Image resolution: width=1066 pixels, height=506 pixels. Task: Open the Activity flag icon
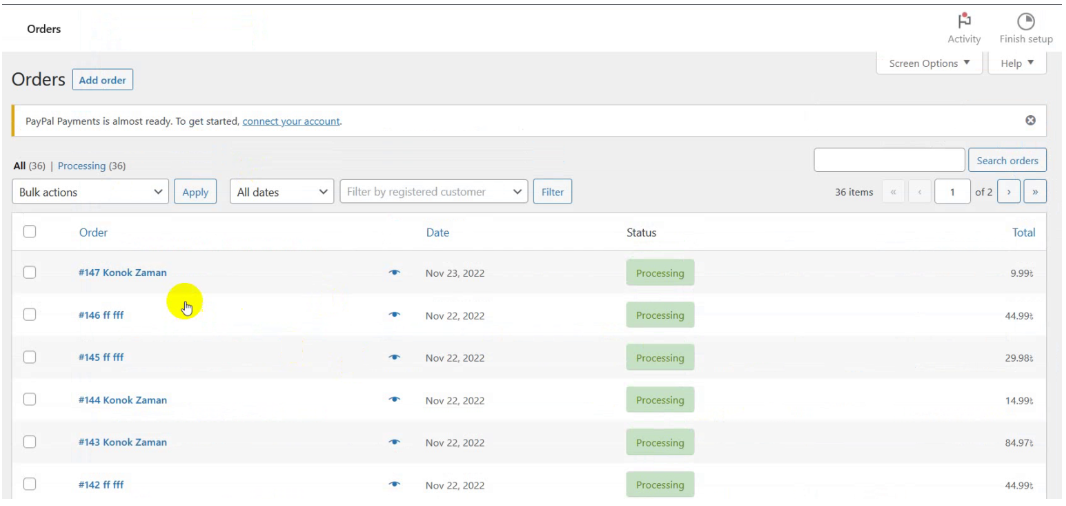tap(964, 21)
